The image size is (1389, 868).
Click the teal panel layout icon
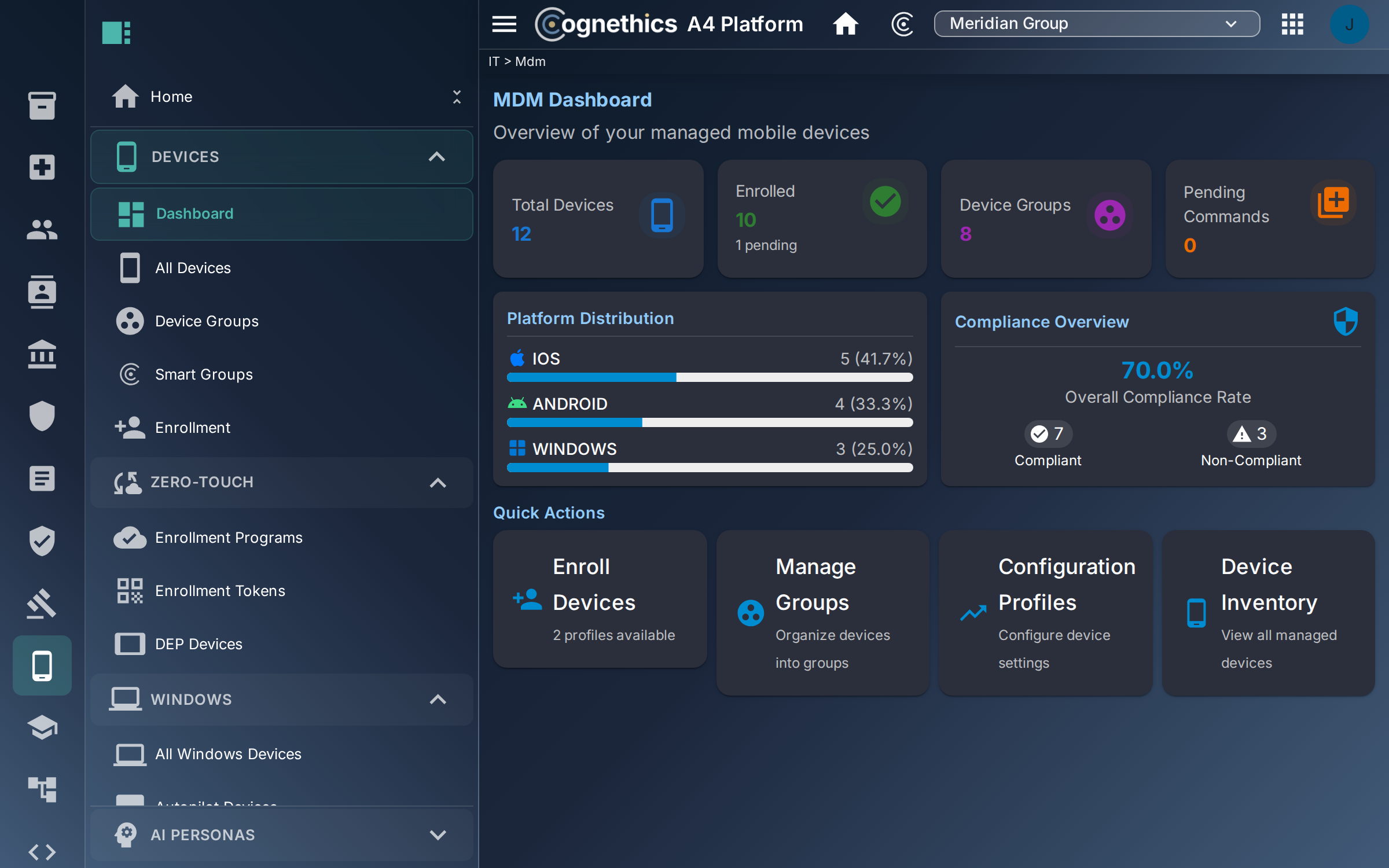point(116,33)
